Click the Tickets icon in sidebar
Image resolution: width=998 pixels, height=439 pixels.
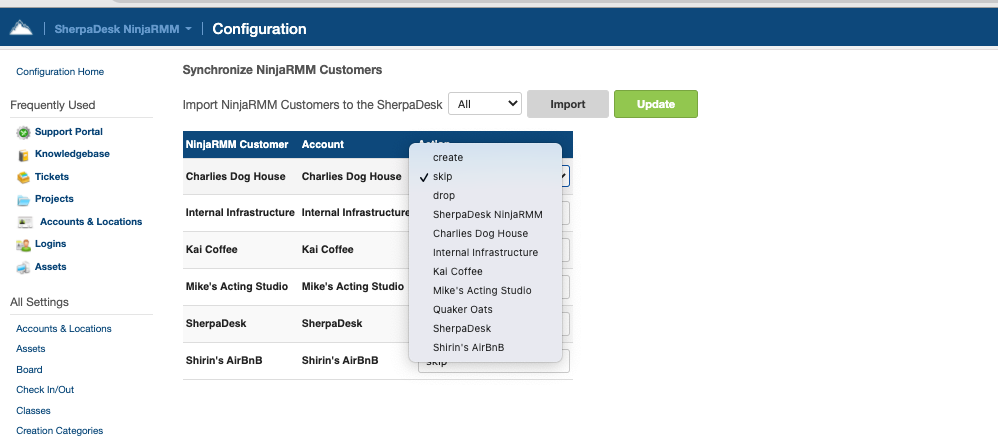(23, 177)
